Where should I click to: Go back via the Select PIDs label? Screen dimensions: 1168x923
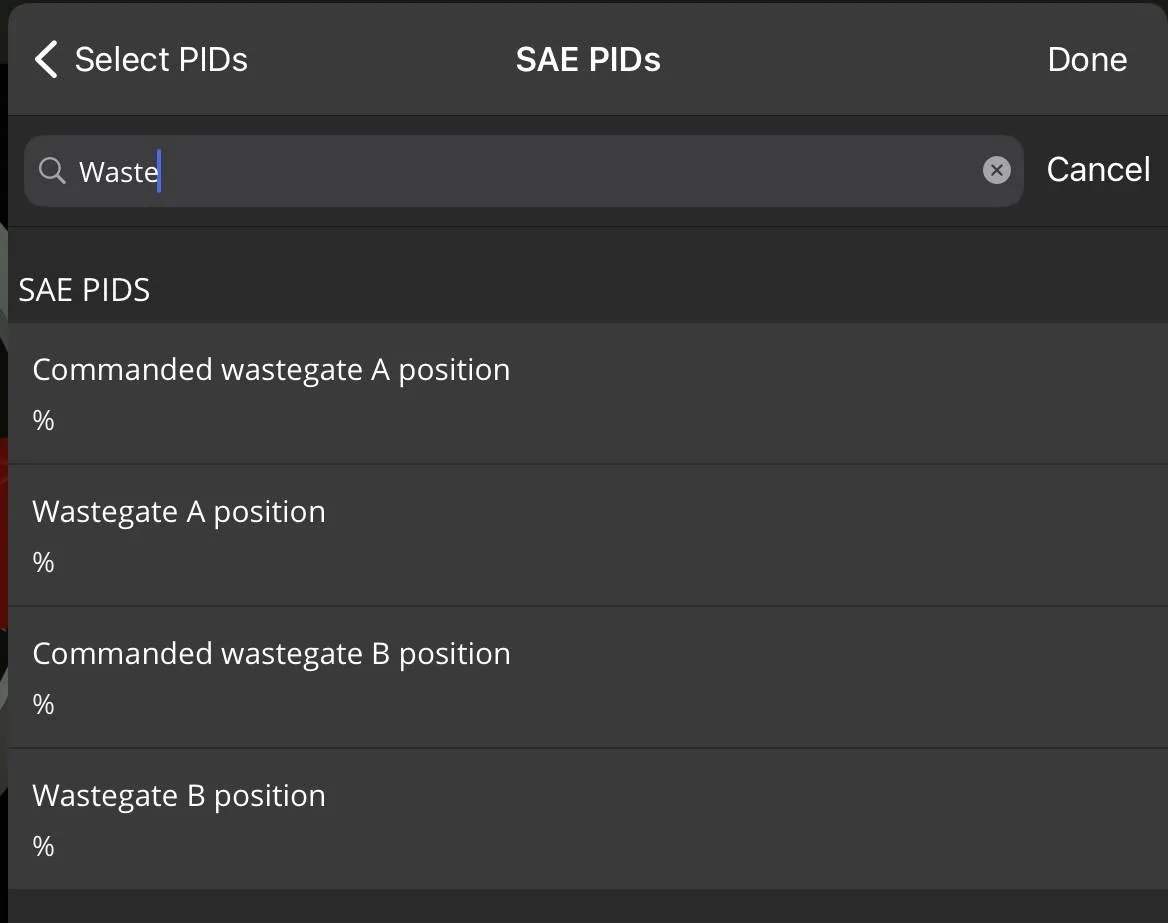tap(161, 60)
